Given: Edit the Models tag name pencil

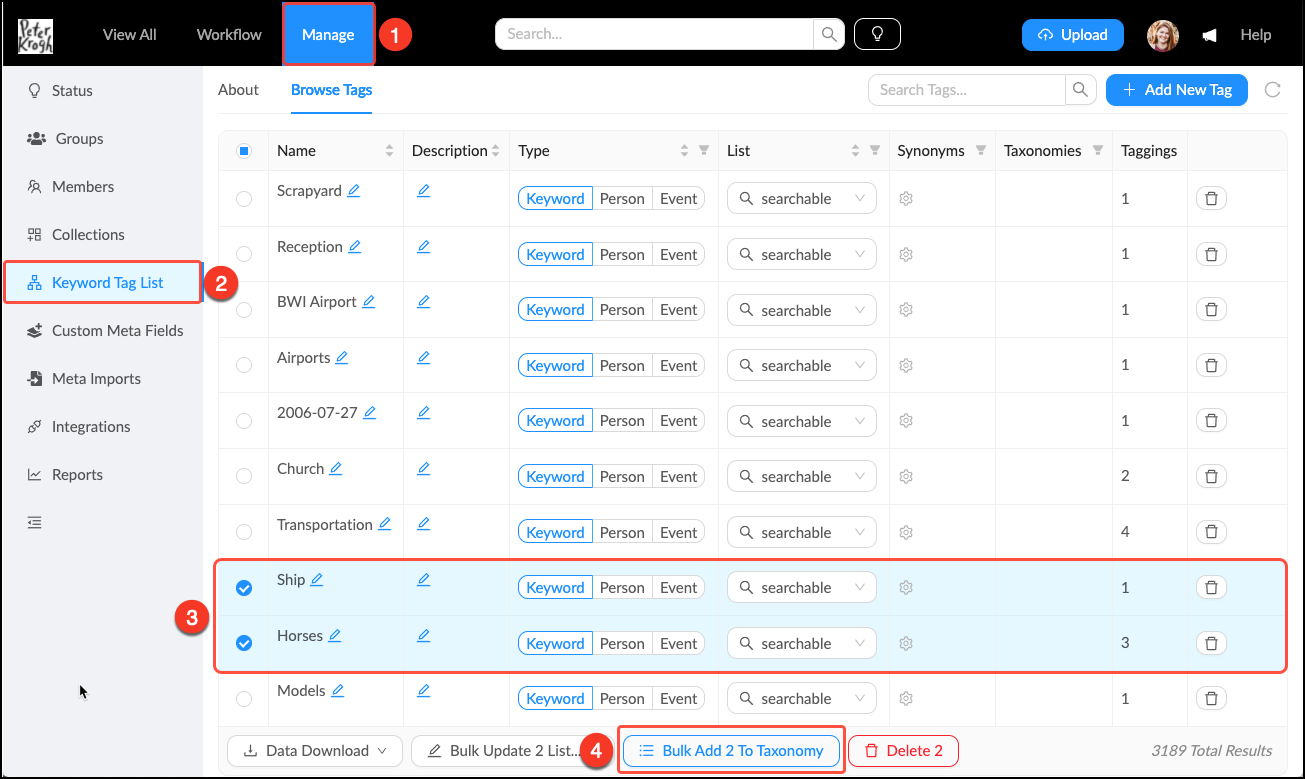Looking at the screenshot, I should click(337, 690).
